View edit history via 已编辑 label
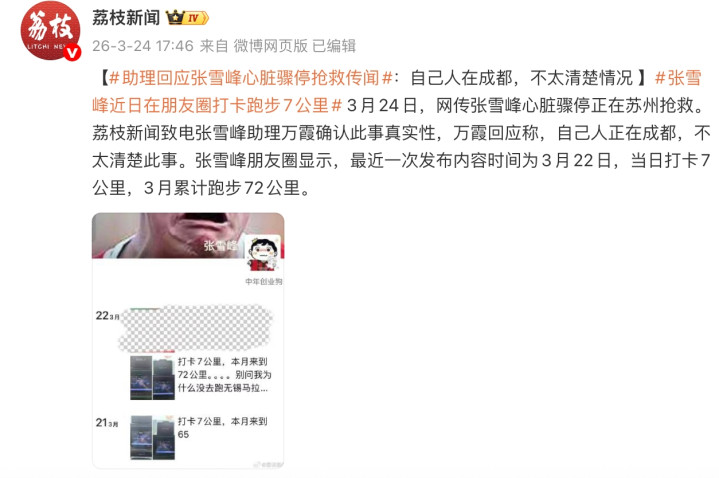The height and width of the screenshot is (478, 719). (334, 46)
